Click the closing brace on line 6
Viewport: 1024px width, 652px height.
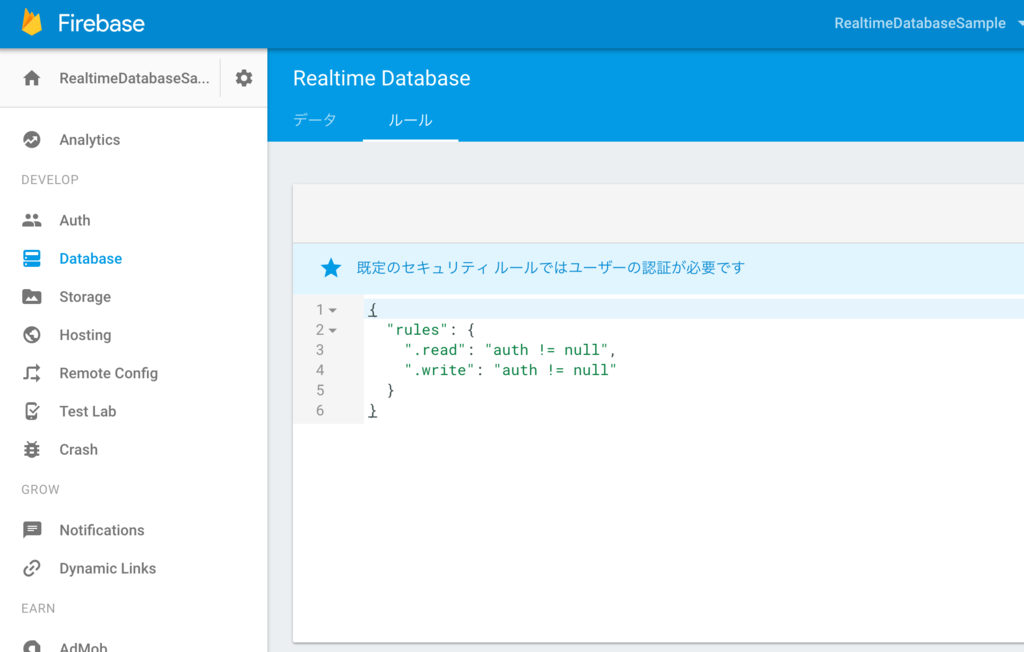point(372,411)
